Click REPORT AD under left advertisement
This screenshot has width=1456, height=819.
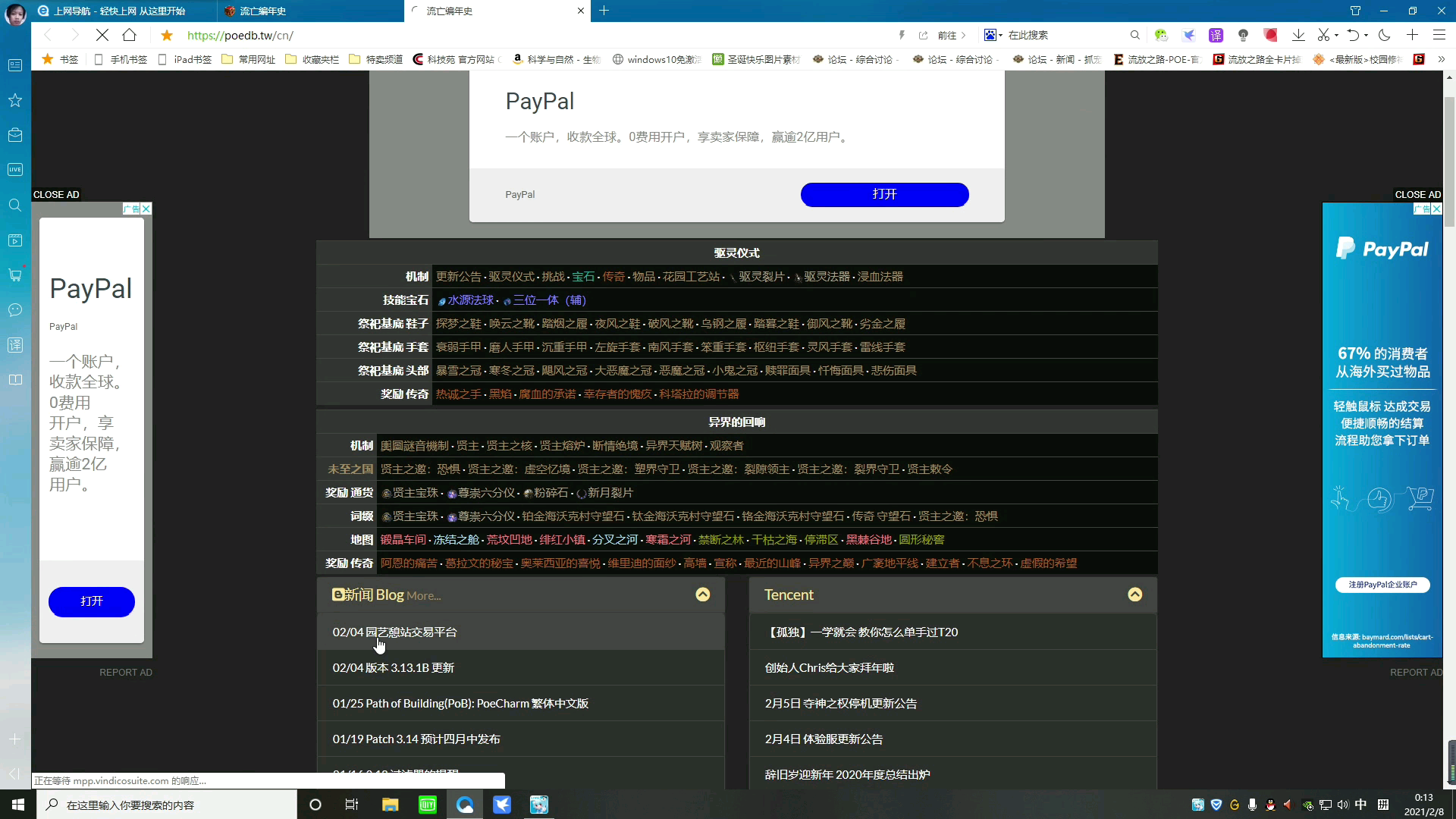tap(126, 673)
